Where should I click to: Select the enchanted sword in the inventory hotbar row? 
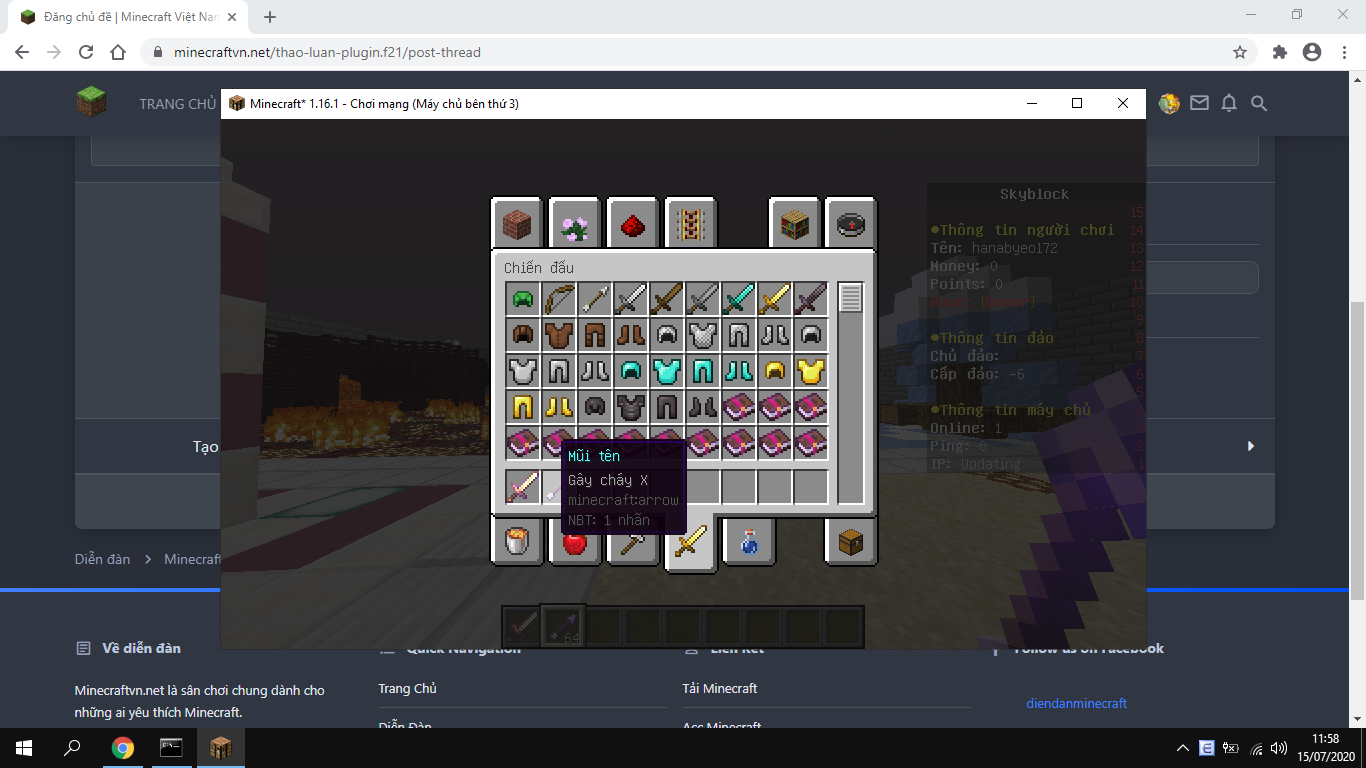coord(523,487)
